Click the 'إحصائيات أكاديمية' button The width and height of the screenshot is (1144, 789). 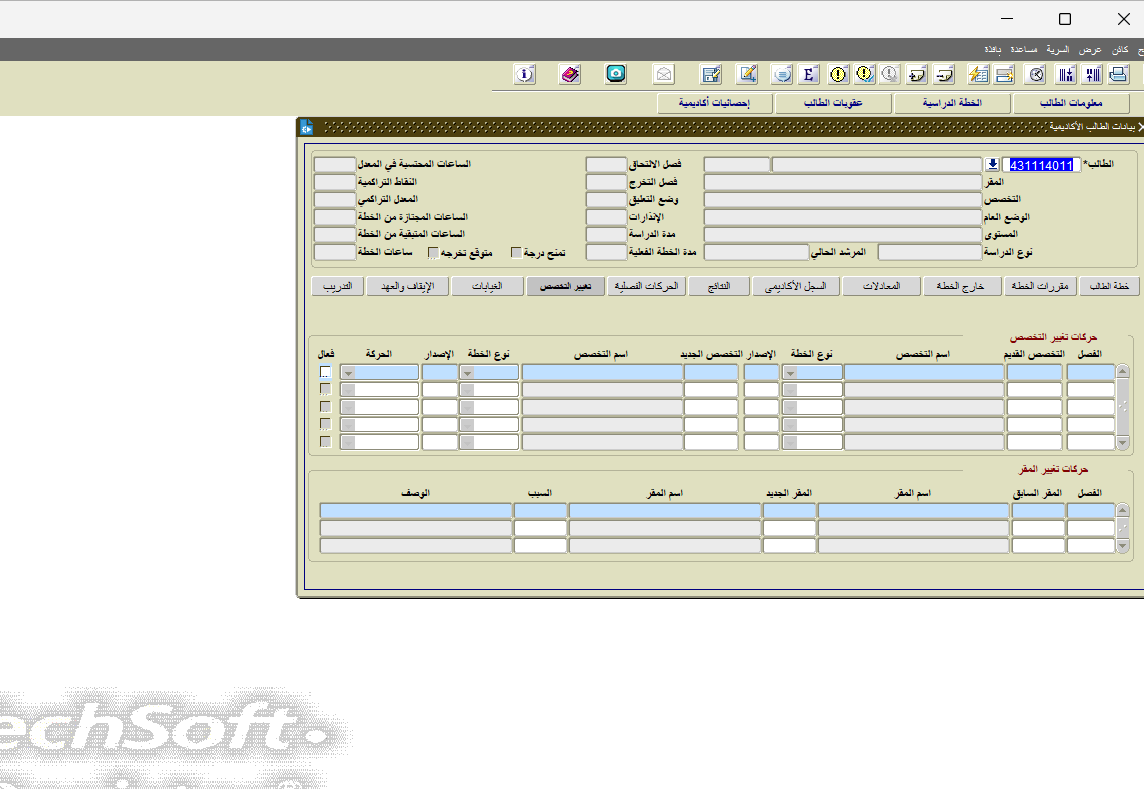(714, 103)
